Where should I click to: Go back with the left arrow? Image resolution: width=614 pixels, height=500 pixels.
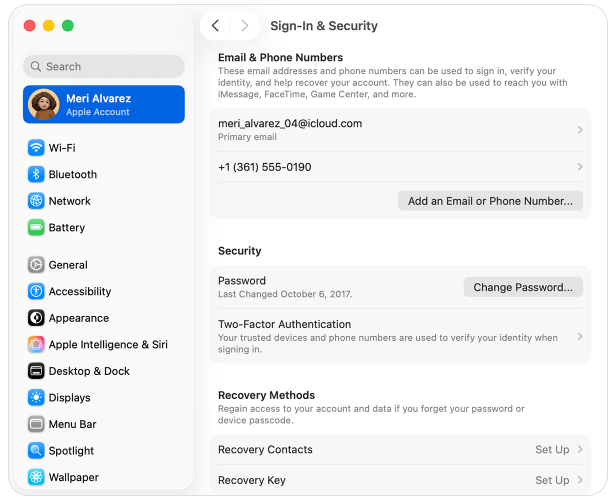tap(215, 25)
